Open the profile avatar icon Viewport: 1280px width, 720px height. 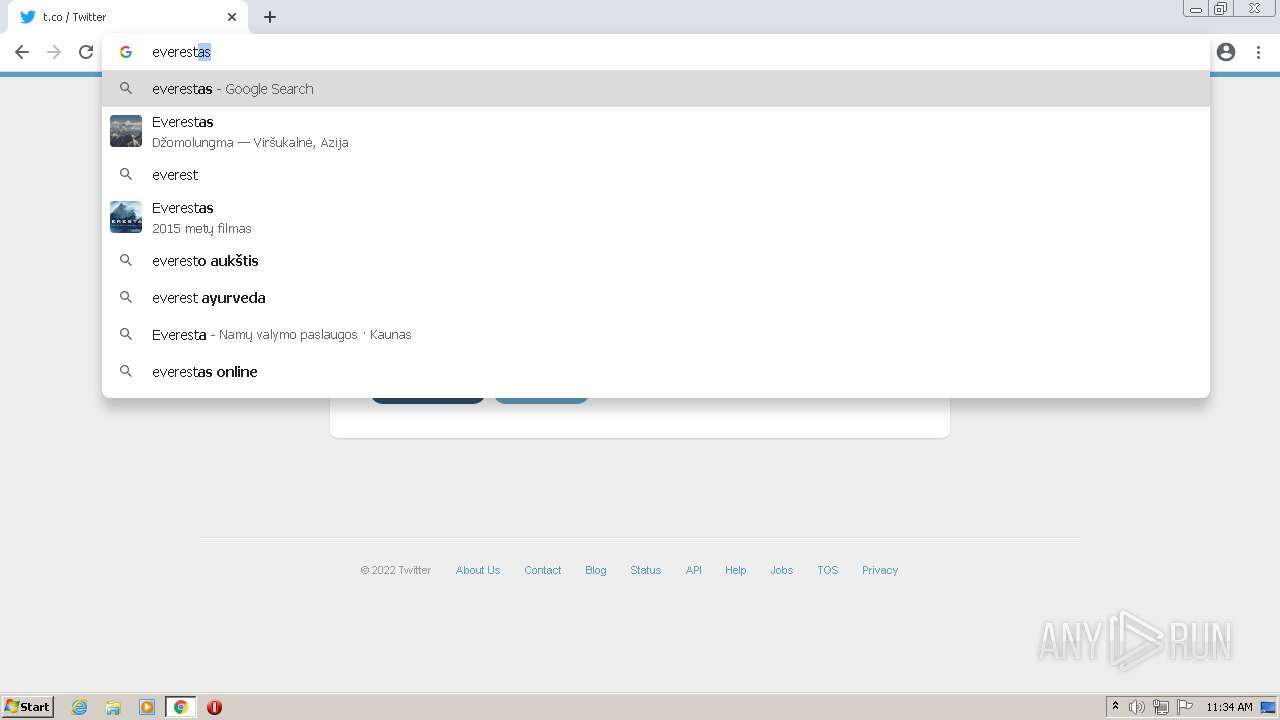coord(1226,51)
